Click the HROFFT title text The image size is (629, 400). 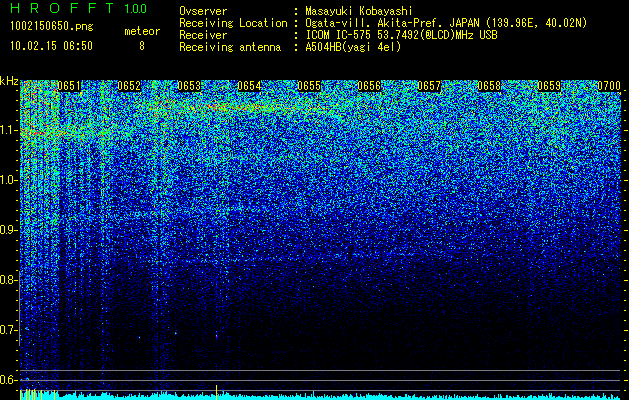tap(62, 8)
